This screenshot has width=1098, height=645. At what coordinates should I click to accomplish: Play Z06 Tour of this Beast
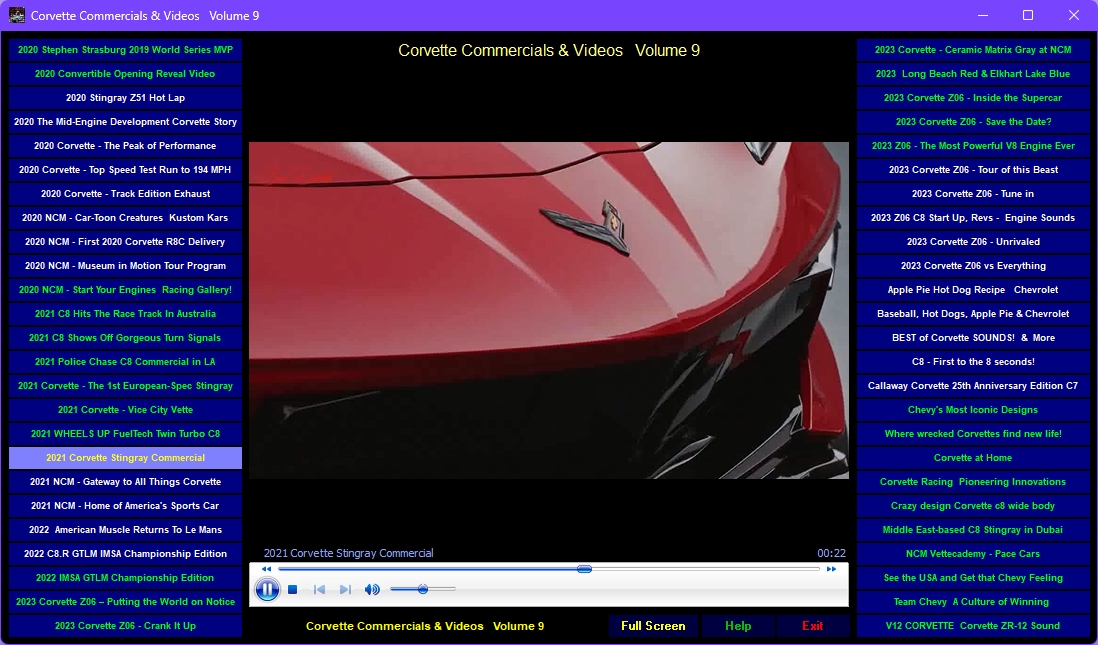point(973,169)
